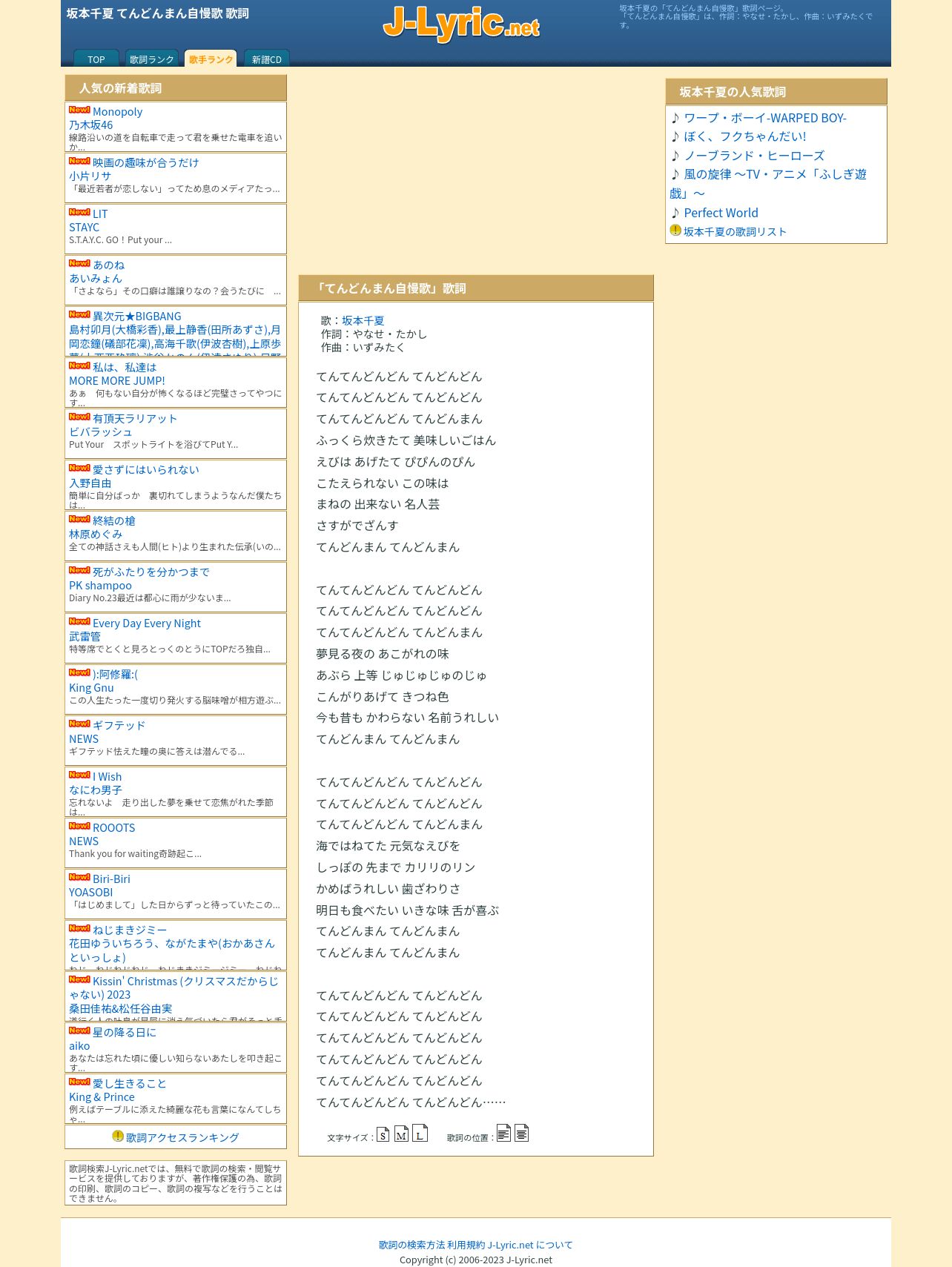
Task: Open 私は、私達は song link
Action: (125, 367)
